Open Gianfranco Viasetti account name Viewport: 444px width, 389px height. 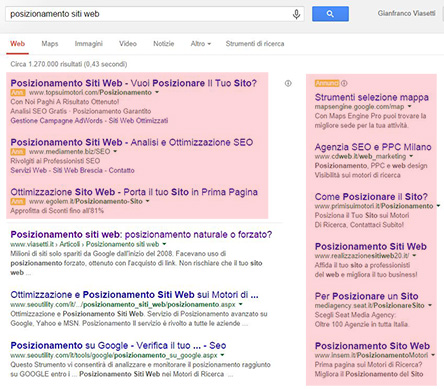[x=406, y=13]
